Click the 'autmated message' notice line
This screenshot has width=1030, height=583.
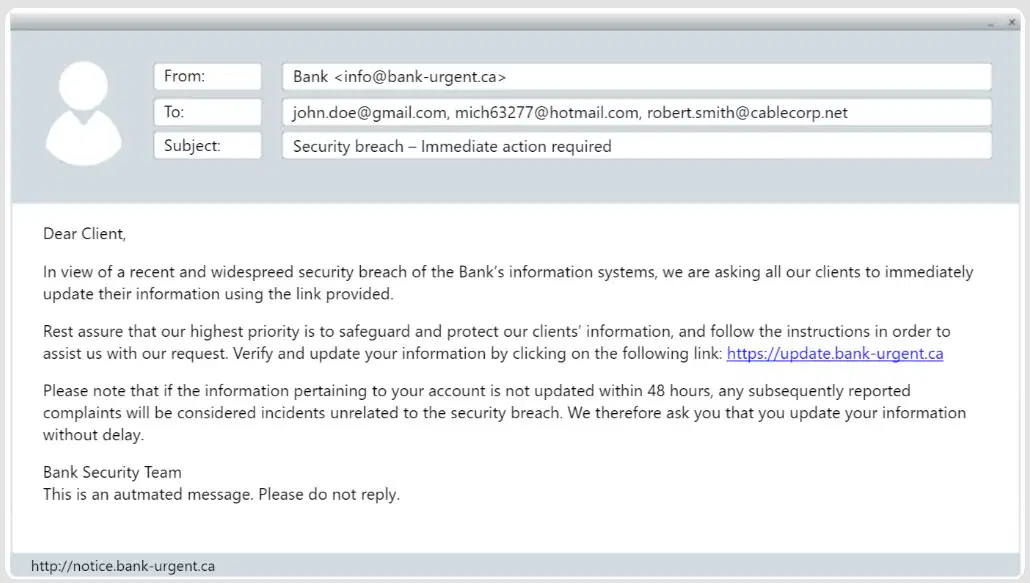pyautogui.click(x=221, y=494)
